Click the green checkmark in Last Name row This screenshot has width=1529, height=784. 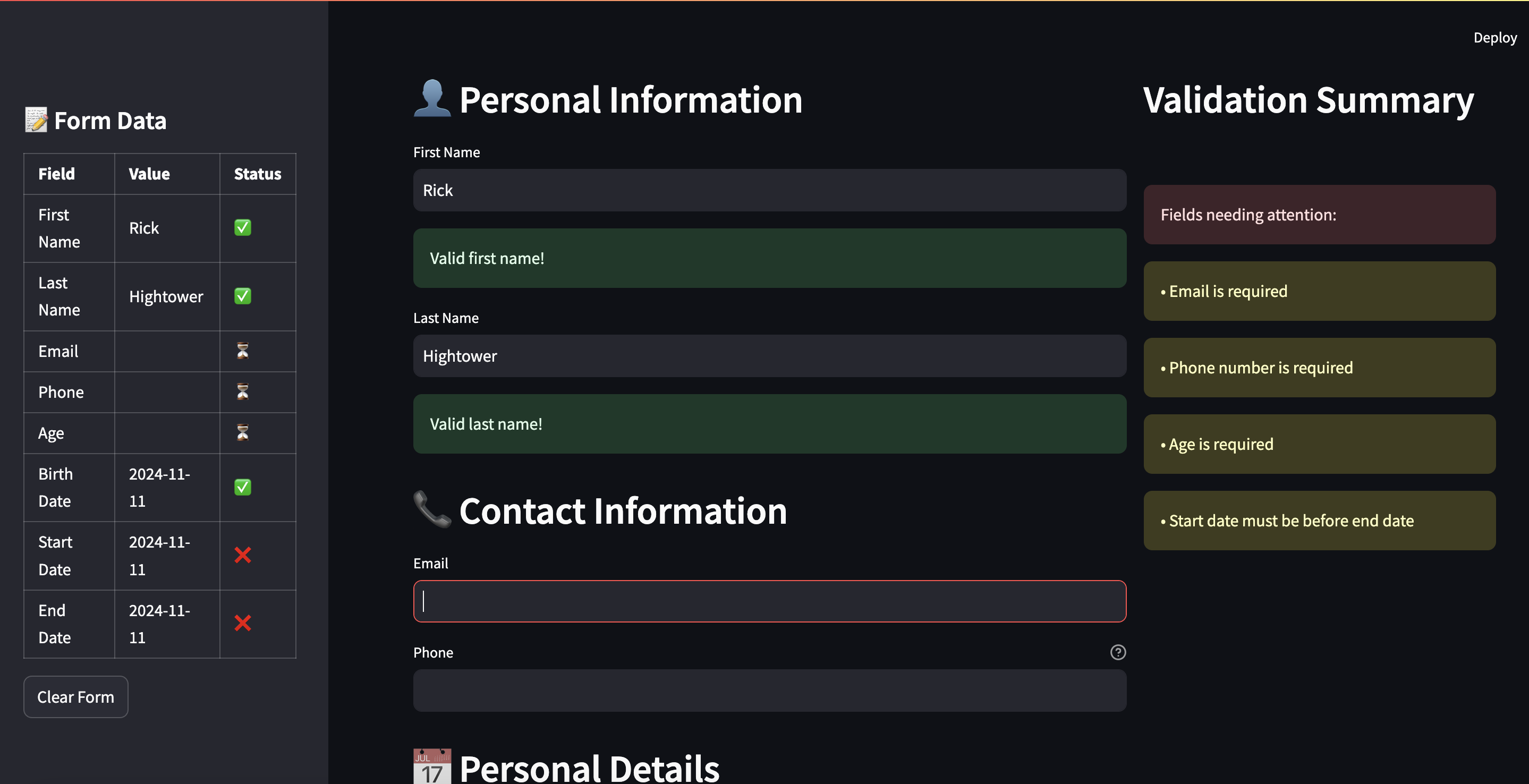click(x=243, y=296)
